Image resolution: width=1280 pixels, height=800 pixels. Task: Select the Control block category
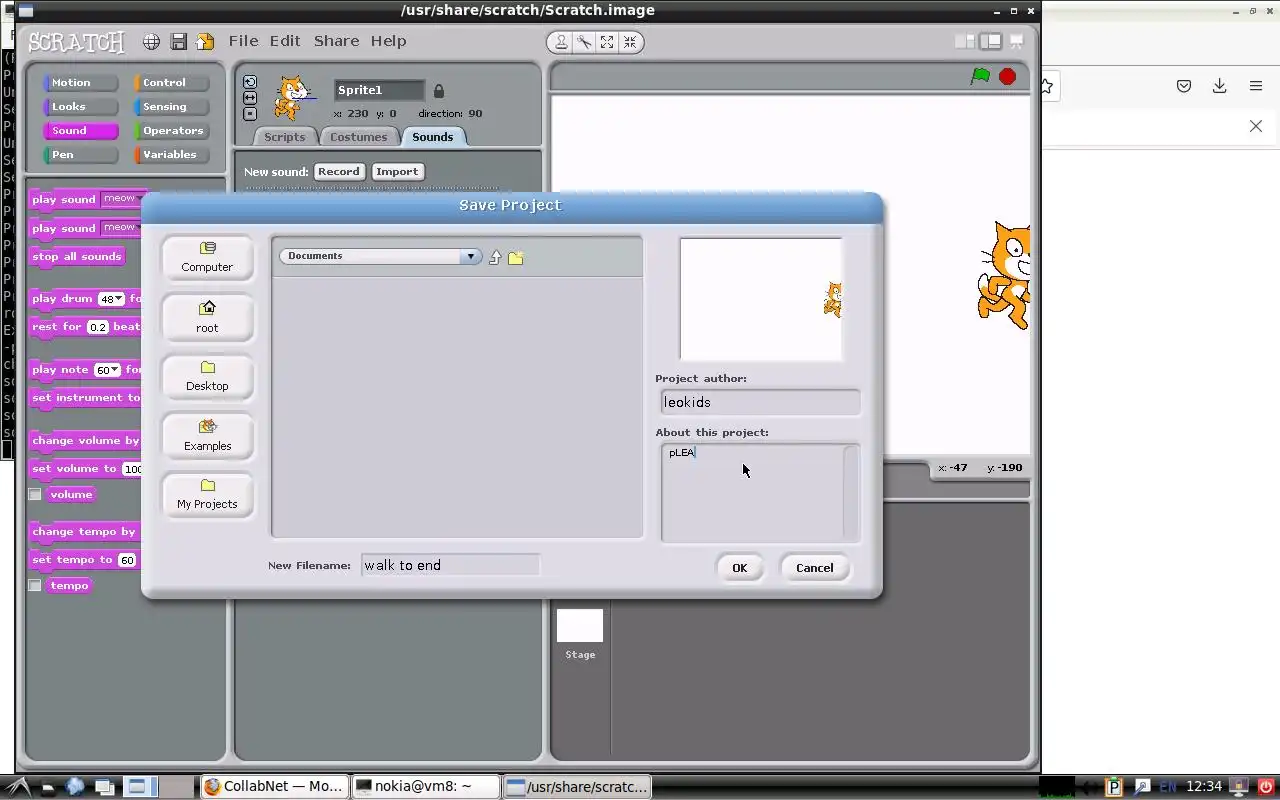(171, 83)
